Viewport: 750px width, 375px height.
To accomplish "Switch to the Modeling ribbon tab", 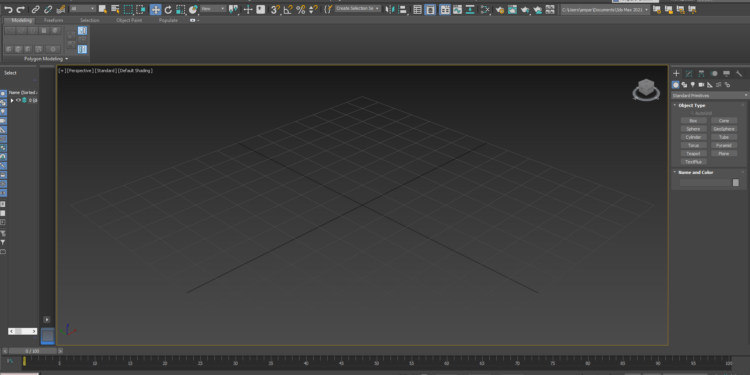I will 21,21.
